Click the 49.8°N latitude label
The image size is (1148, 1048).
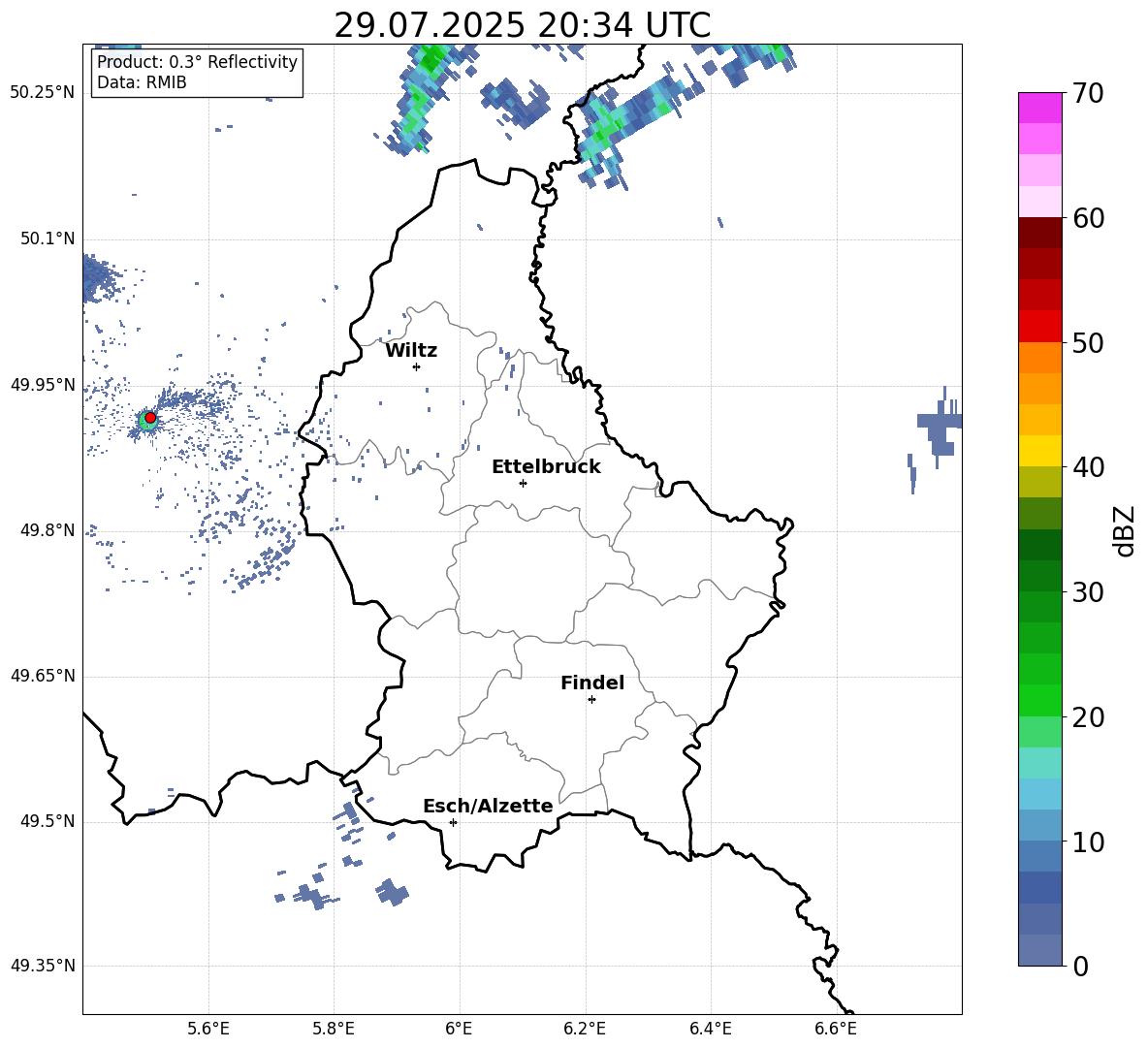pos(48,530)
